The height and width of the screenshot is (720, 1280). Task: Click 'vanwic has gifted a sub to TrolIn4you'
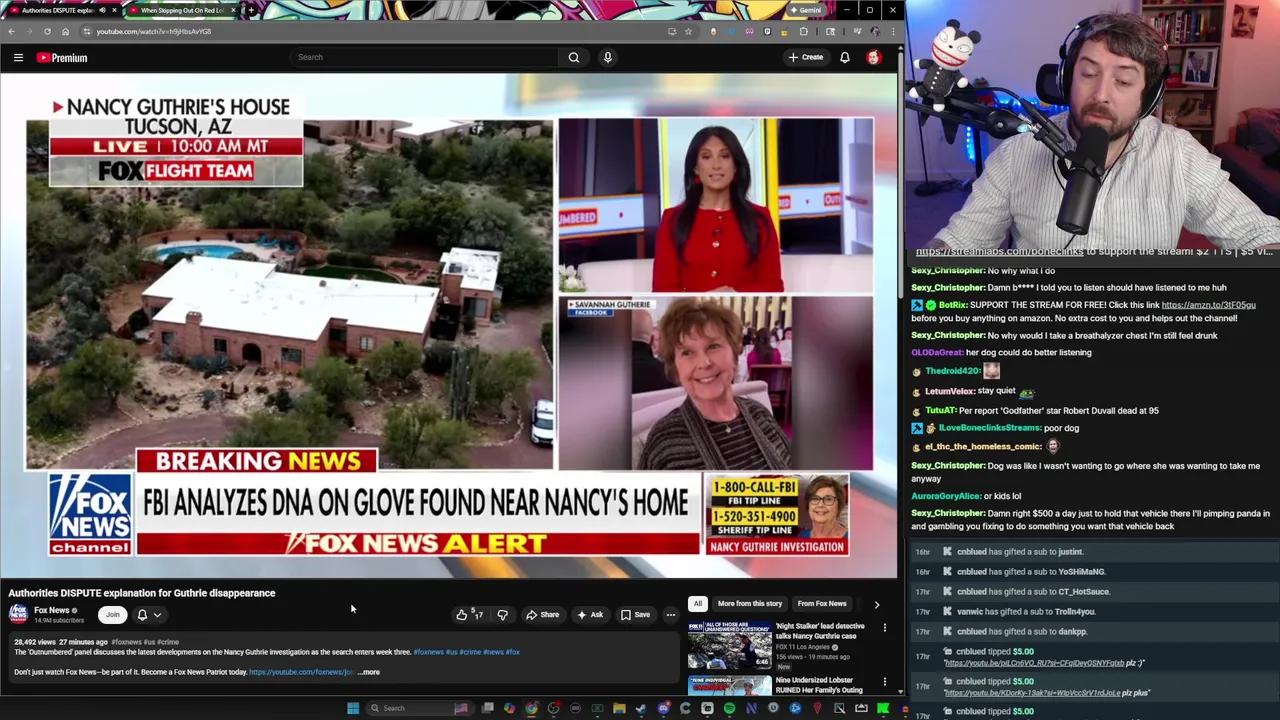click(x=1026, y=612)
